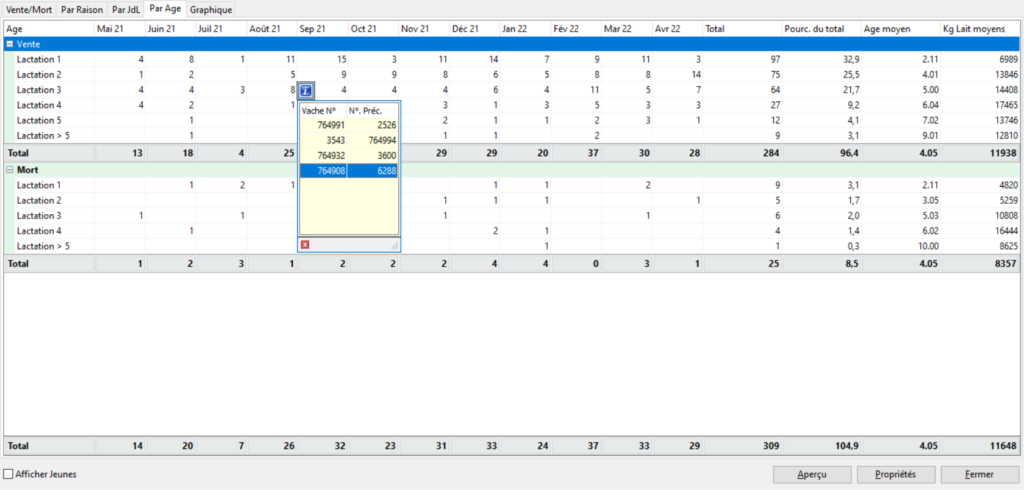The image size is (1024, 490).
Task: Select the Lactation 1 row under Vente
Action: tap(40, 60)
